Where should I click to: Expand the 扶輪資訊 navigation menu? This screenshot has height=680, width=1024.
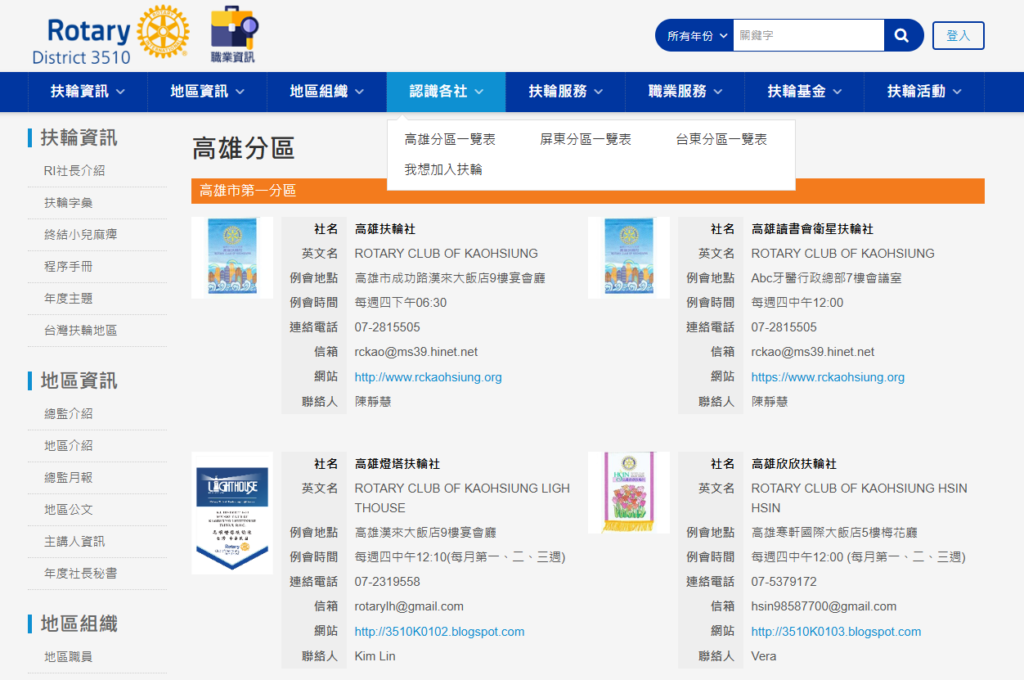click(x=88, y=92)
